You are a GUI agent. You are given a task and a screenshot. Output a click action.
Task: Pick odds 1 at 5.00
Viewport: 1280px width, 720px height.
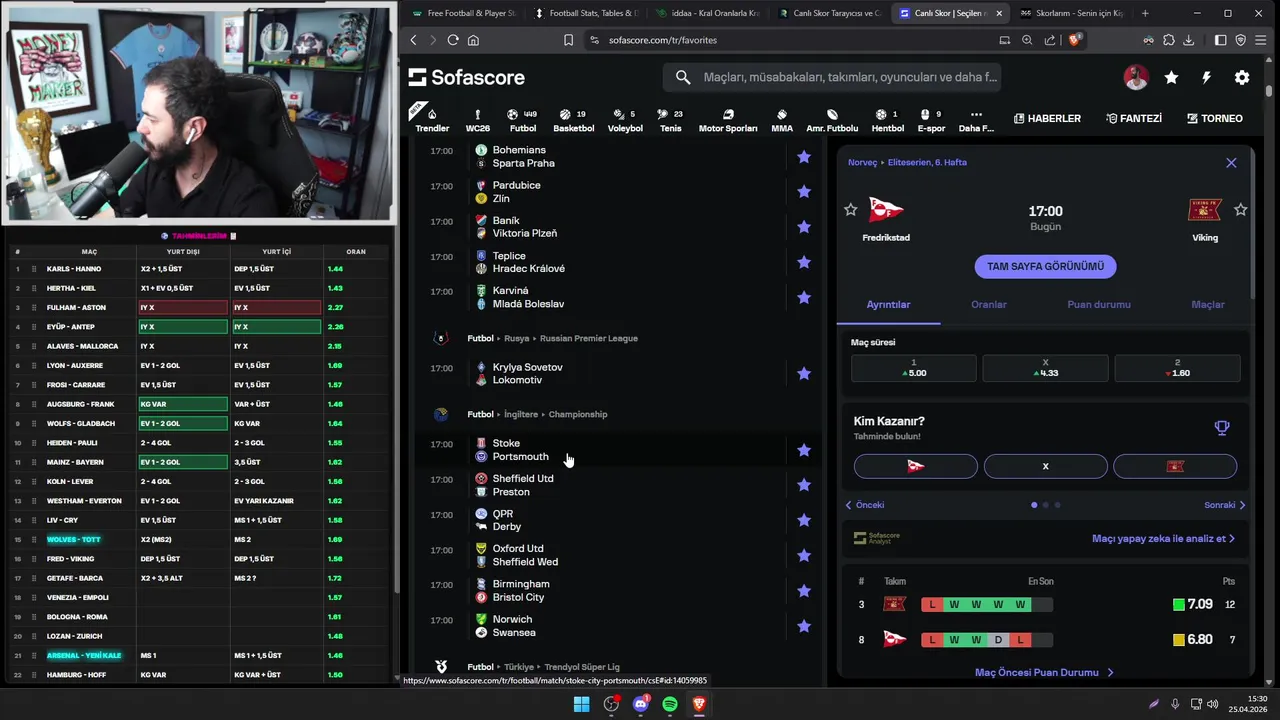[914, 368]
